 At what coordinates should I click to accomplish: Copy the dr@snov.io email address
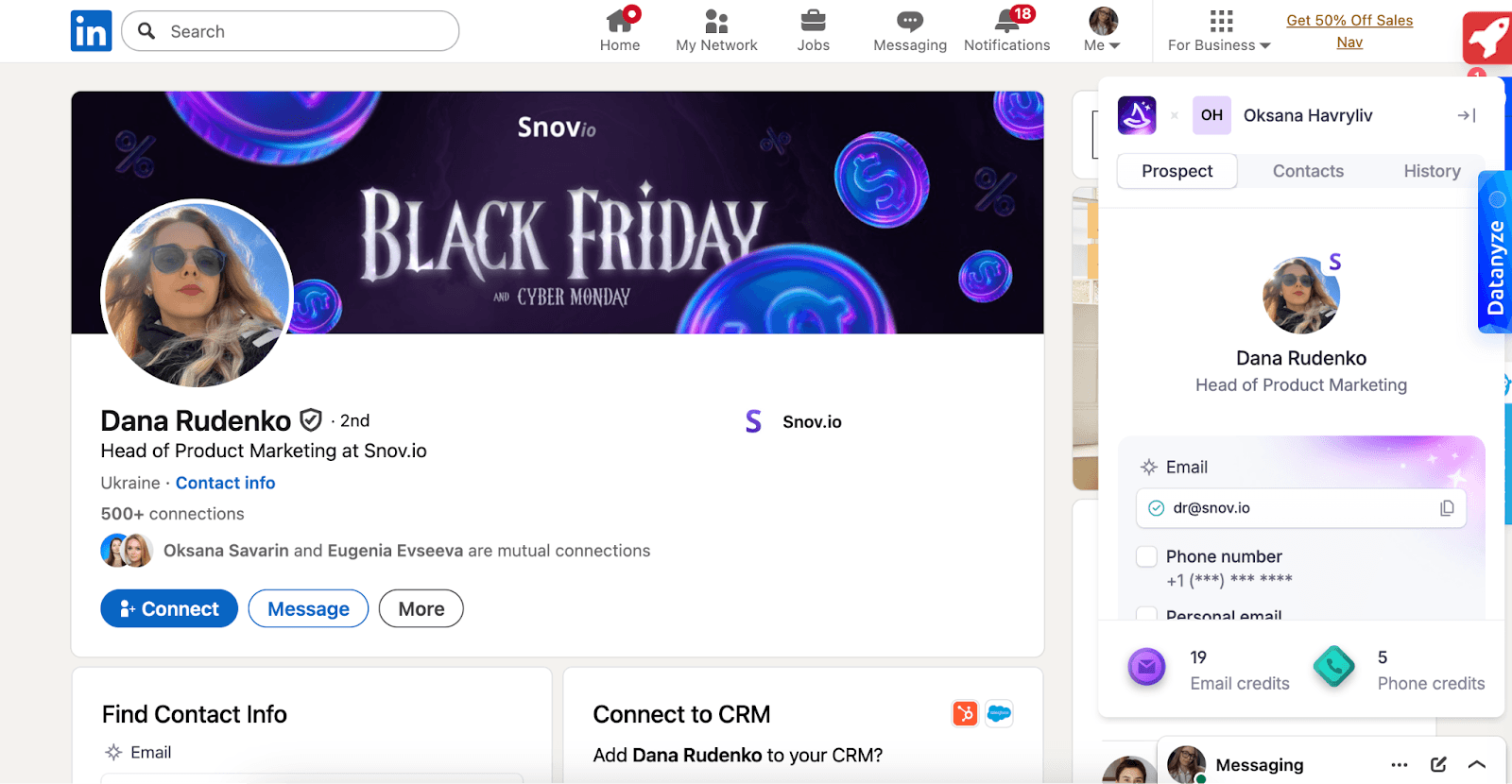(x=1446, y=508)
